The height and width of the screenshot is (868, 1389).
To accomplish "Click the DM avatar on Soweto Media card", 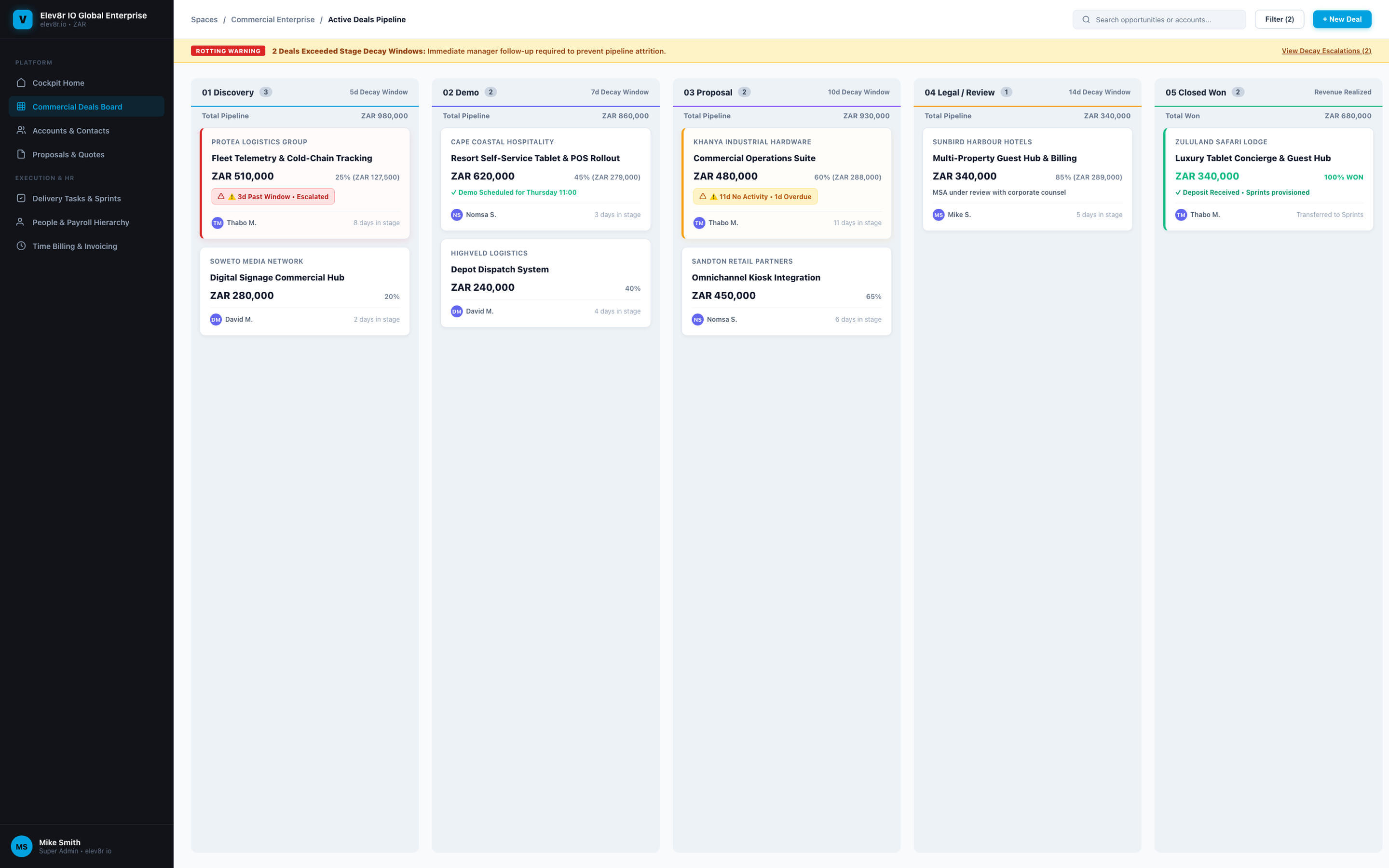I will point(216,319).
